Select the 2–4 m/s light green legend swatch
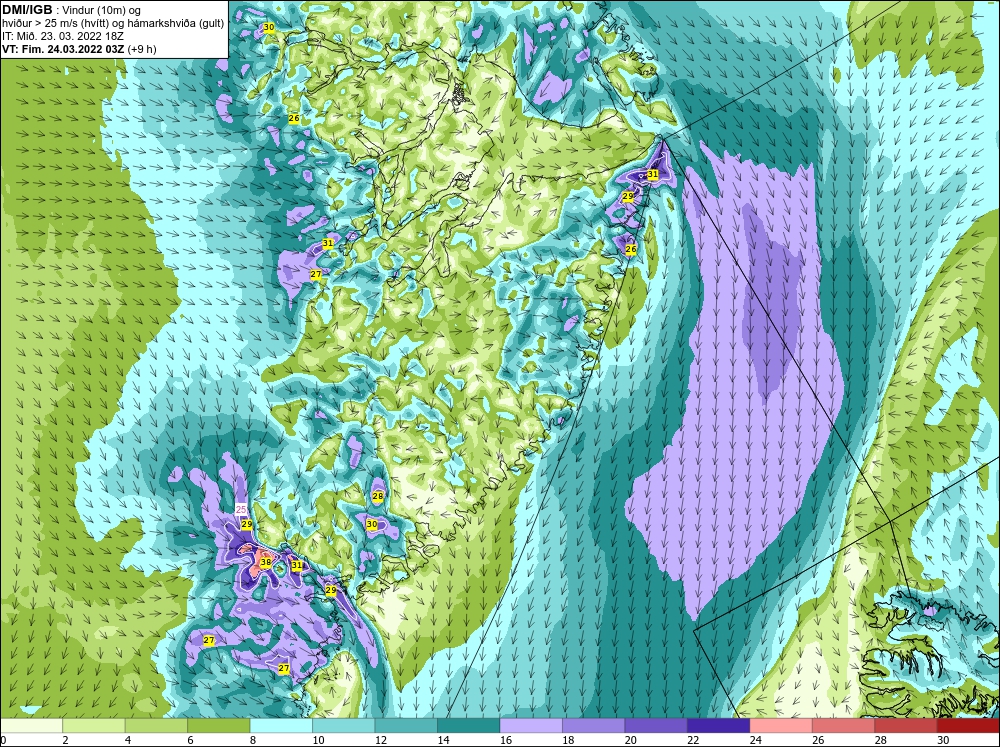 [94, 725]
